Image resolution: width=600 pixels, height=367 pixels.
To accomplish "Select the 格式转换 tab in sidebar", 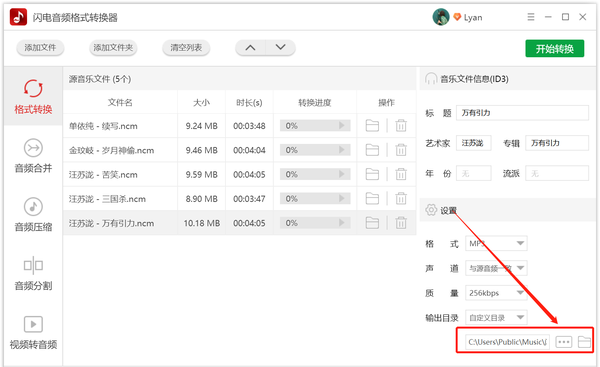I will pos(33,97).
